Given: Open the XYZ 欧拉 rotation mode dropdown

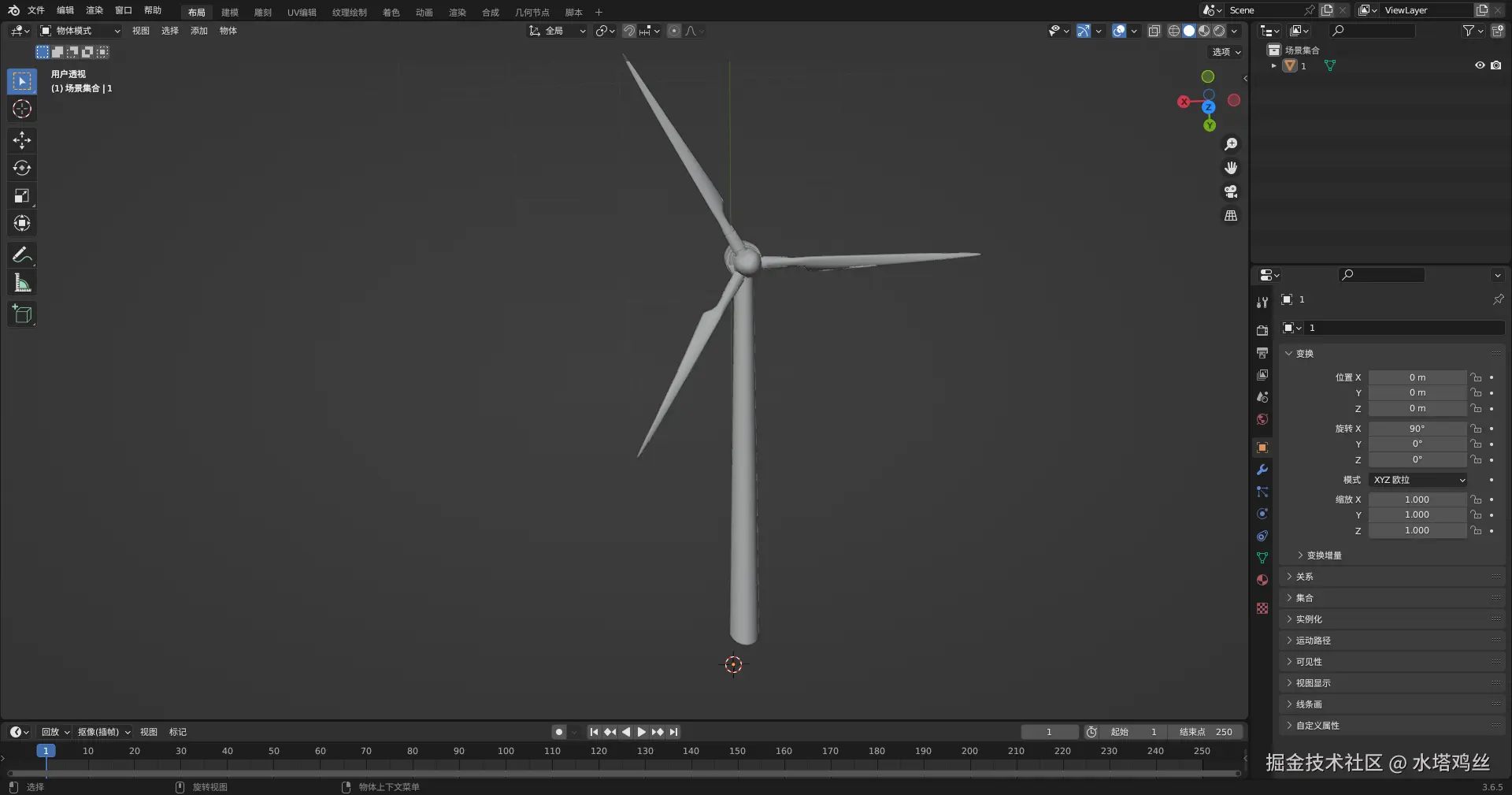Looking at the screenshot, I should coord(1418,480).
